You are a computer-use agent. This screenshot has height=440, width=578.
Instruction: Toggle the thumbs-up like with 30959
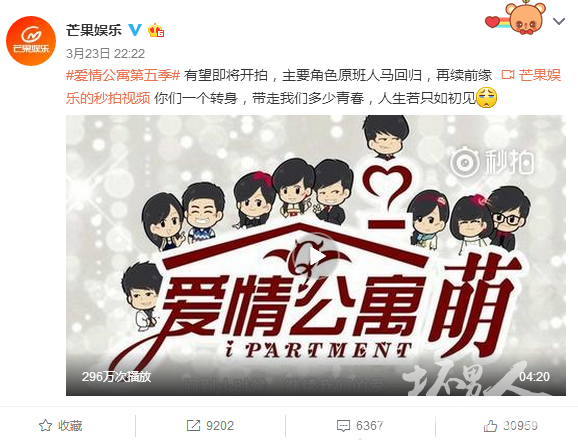[x=511, y=426]
